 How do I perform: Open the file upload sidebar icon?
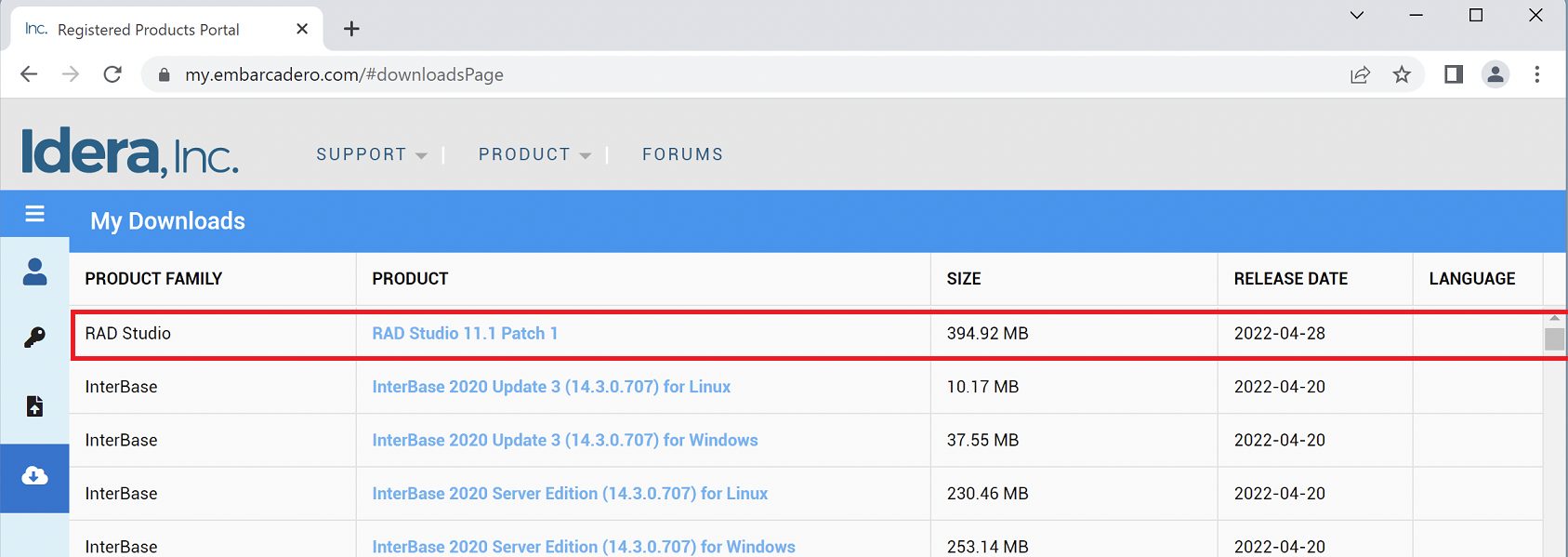tap(34, 405)
